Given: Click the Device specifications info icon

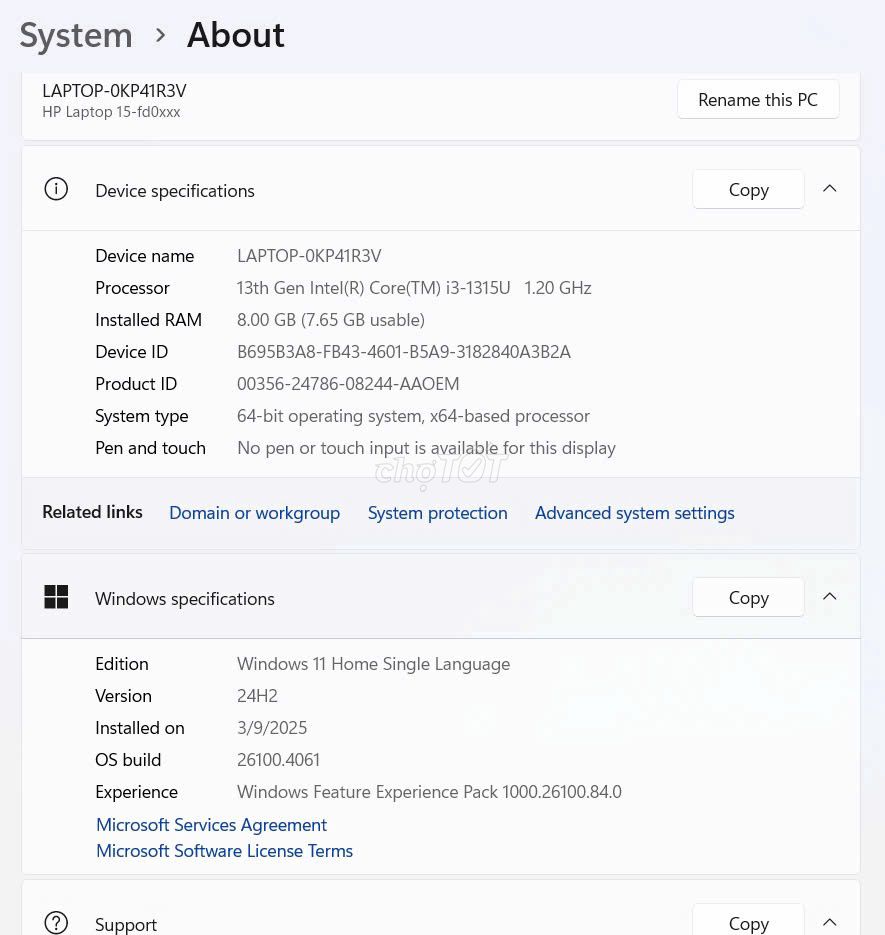Looking at the screenshot, I should tap(56, 190).
